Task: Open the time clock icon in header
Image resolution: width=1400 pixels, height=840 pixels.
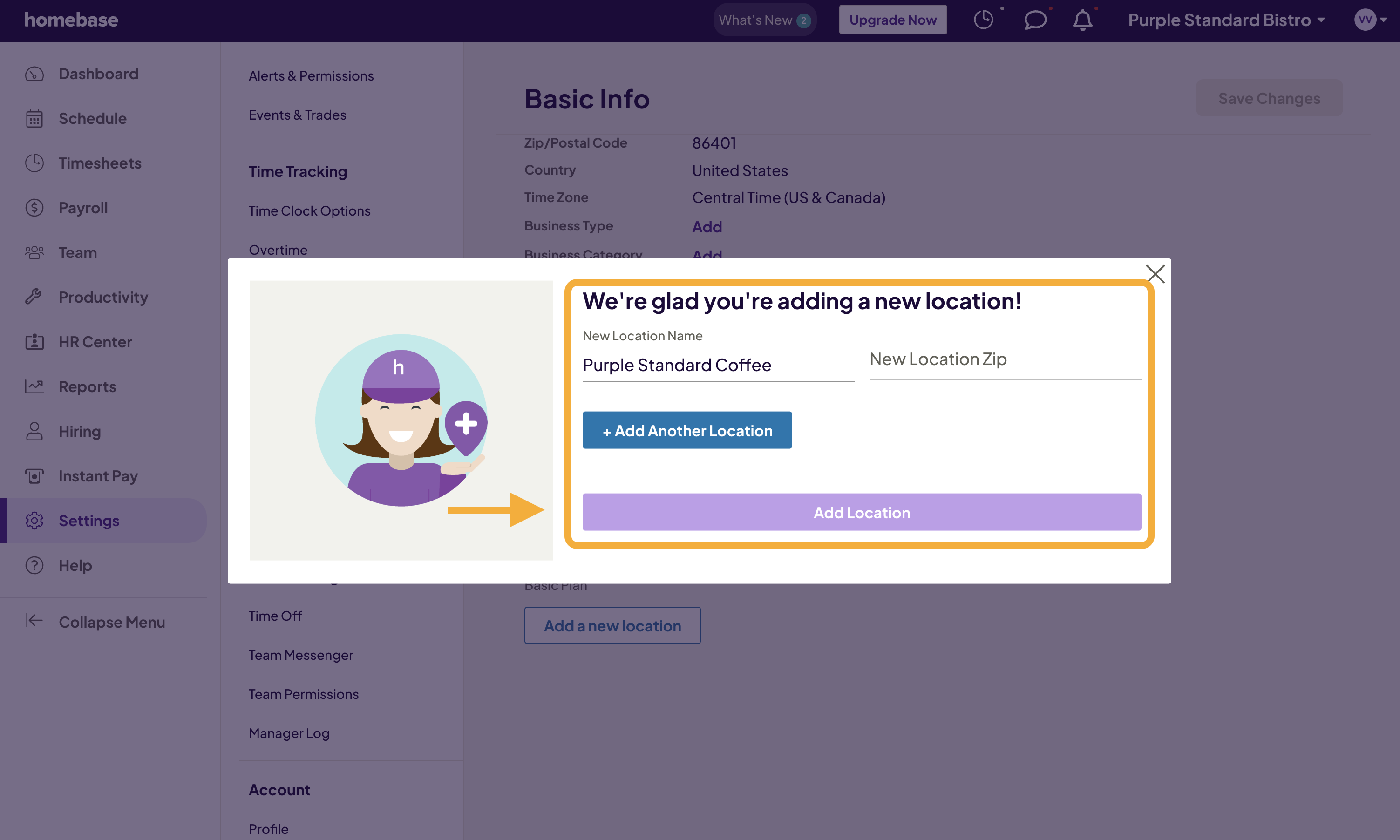Action: click(x=984, y=20)
